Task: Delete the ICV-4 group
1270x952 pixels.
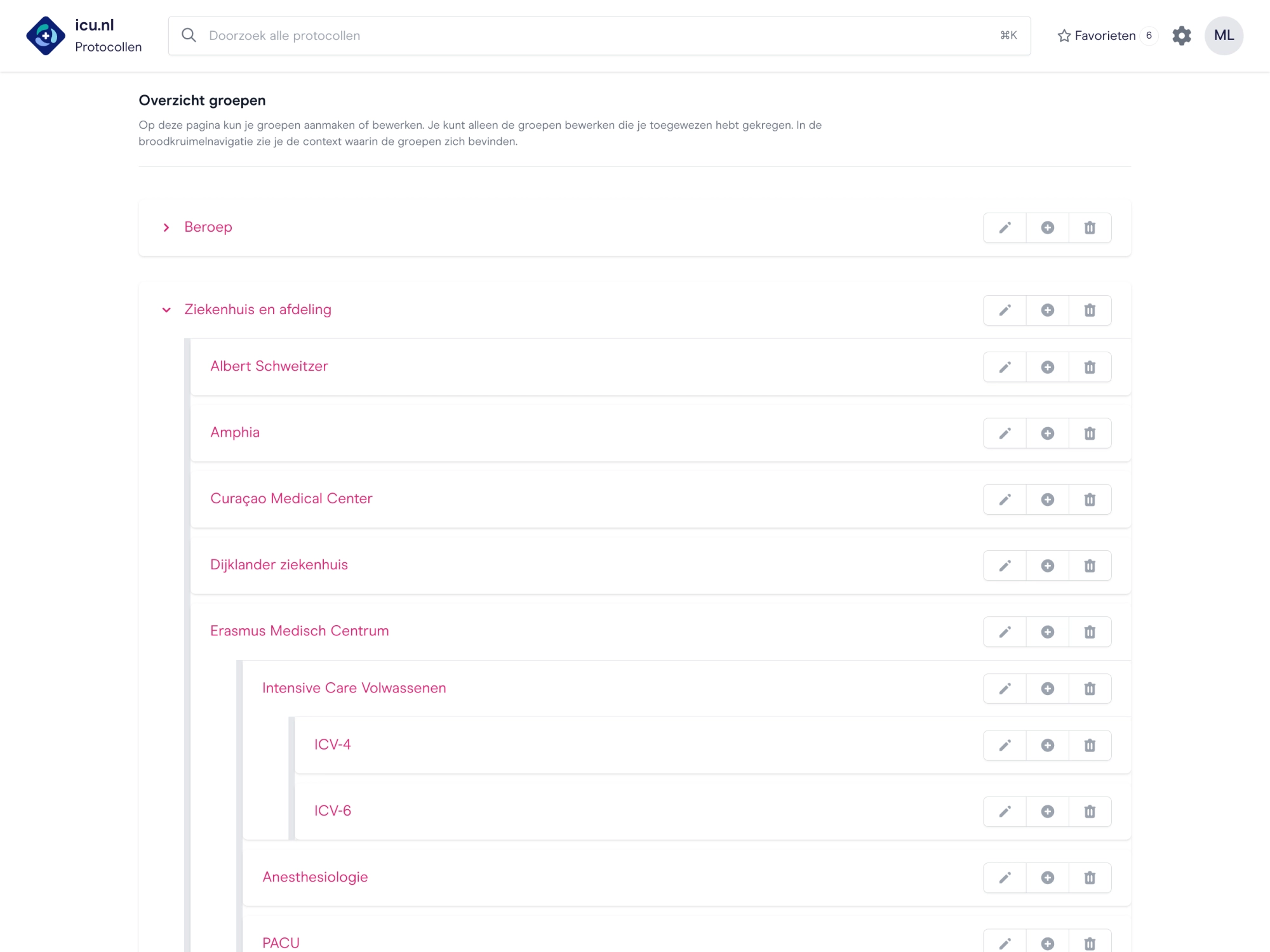Action: pyautogui.click(x=1090, y=745)
